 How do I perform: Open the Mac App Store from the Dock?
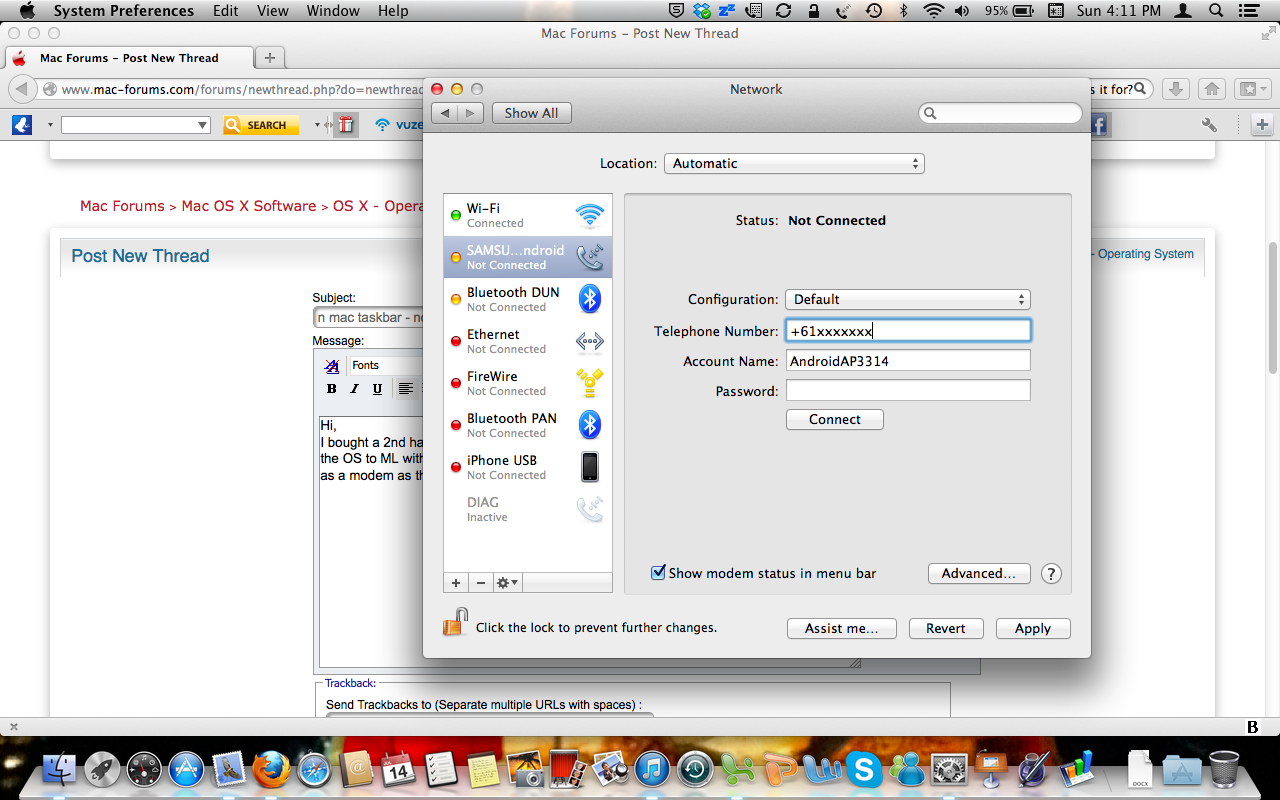coord(186,769)
